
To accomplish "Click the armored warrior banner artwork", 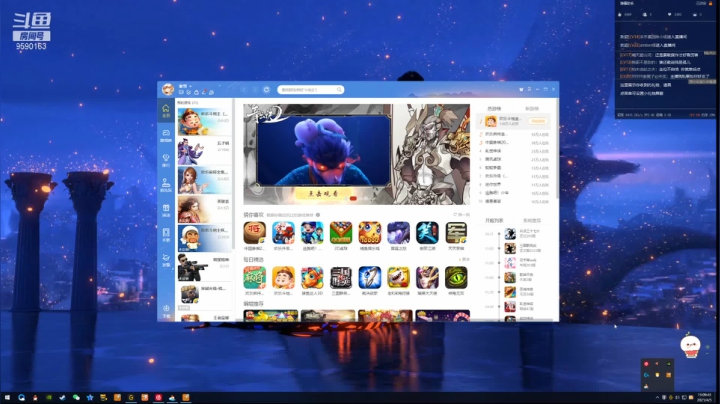I will (431, 154).
